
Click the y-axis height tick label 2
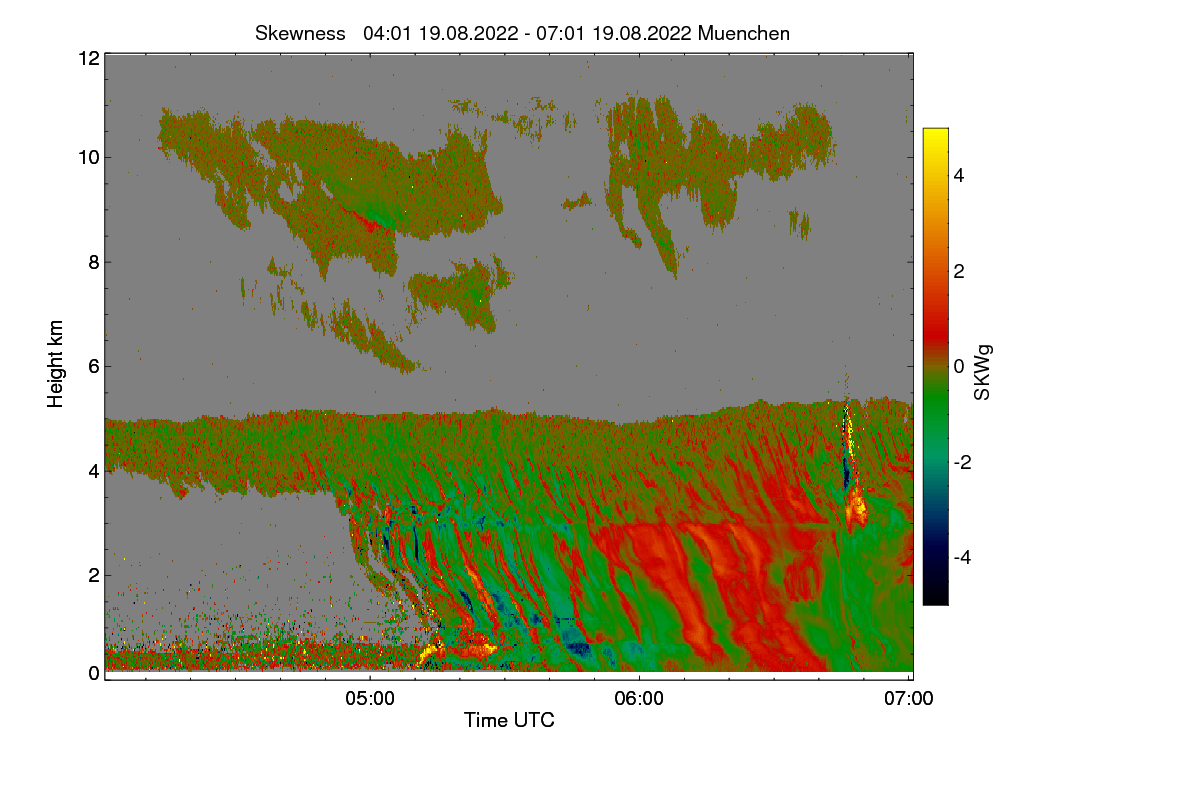click(93, 574)
